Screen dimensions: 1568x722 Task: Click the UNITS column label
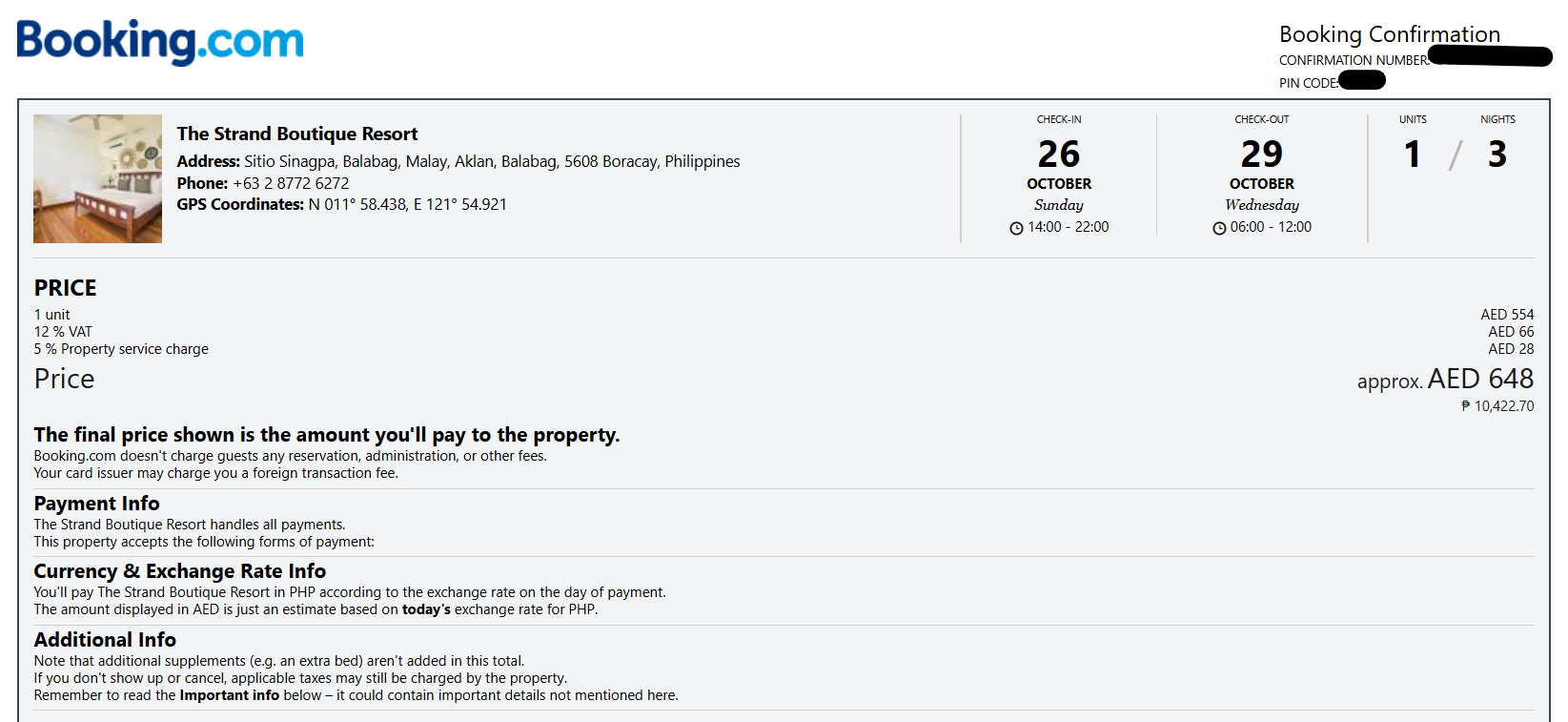tap(1413, 120)
